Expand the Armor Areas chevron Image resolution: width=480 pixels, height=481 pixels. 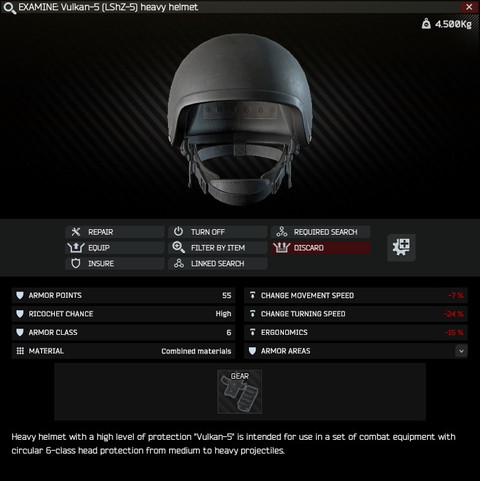[x=461, y=351]
